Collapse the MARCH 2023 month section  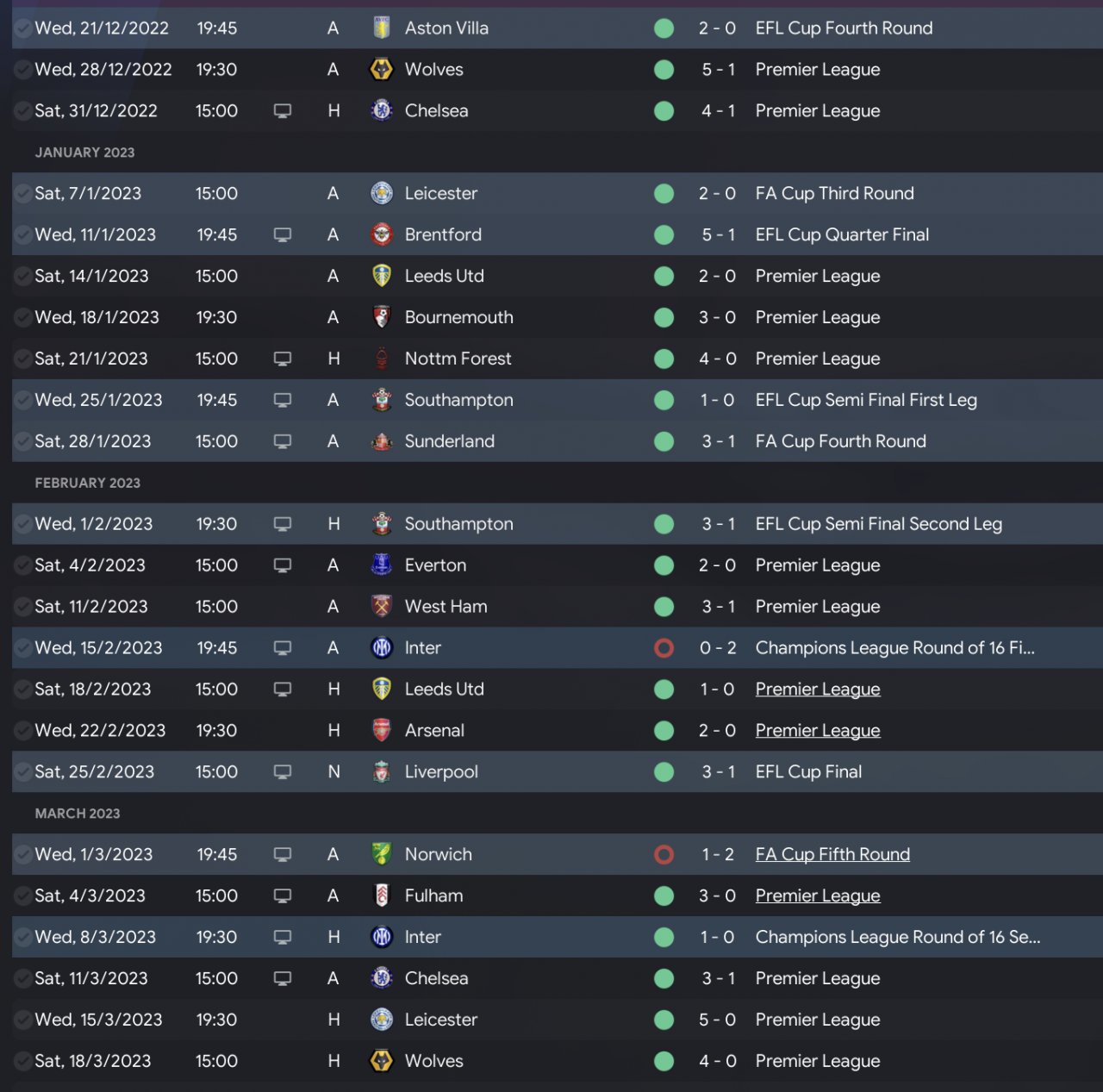point(78,814)
